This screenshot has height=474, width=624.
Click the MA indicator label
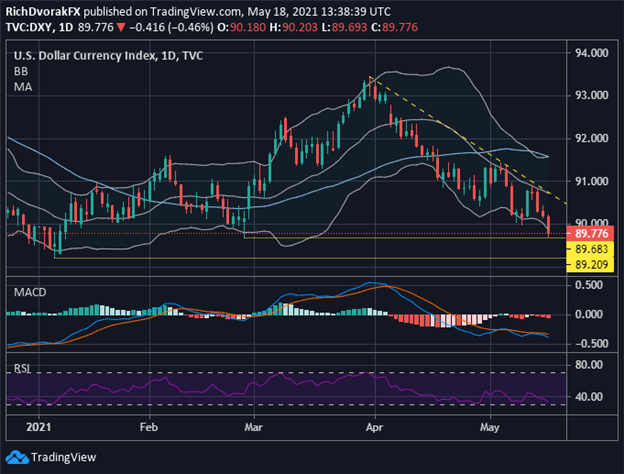23,87
